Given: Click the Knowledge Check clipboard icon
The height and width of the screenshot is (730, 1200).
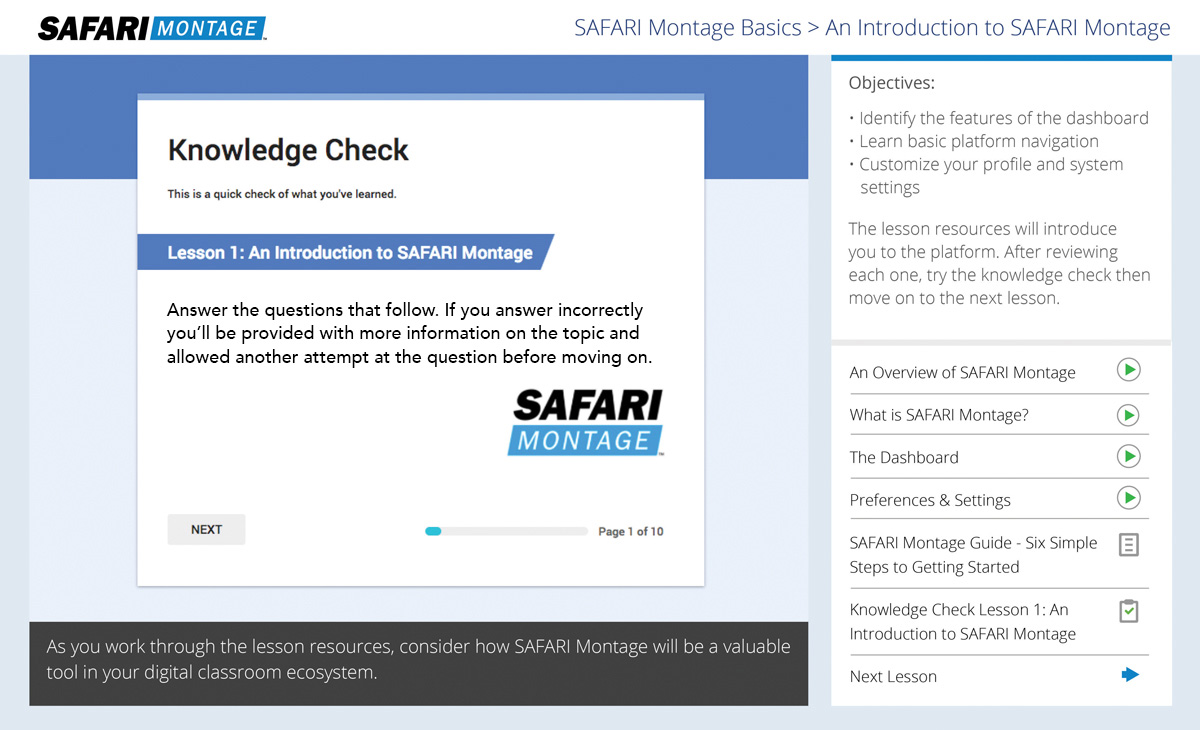Looking at the screenshot, I should (x=1128, y=611).
